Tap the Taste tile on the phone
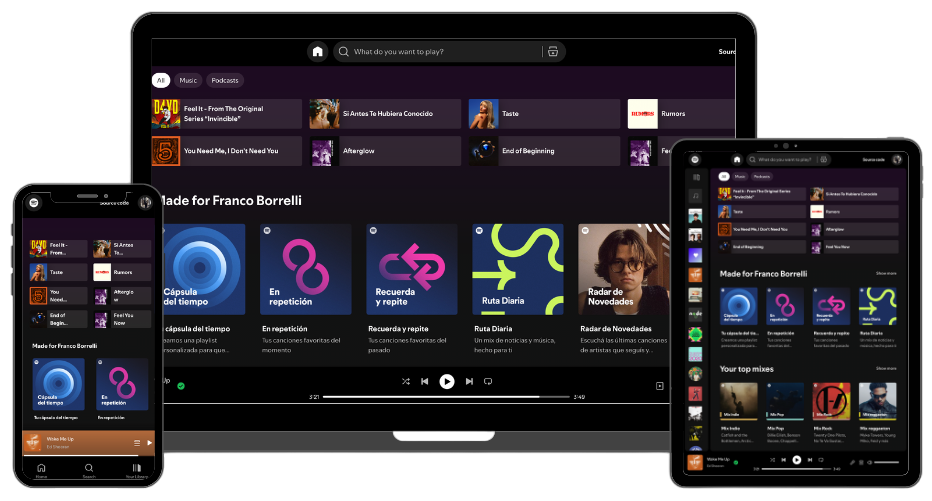The image size is (932, 501). (58, 272)
